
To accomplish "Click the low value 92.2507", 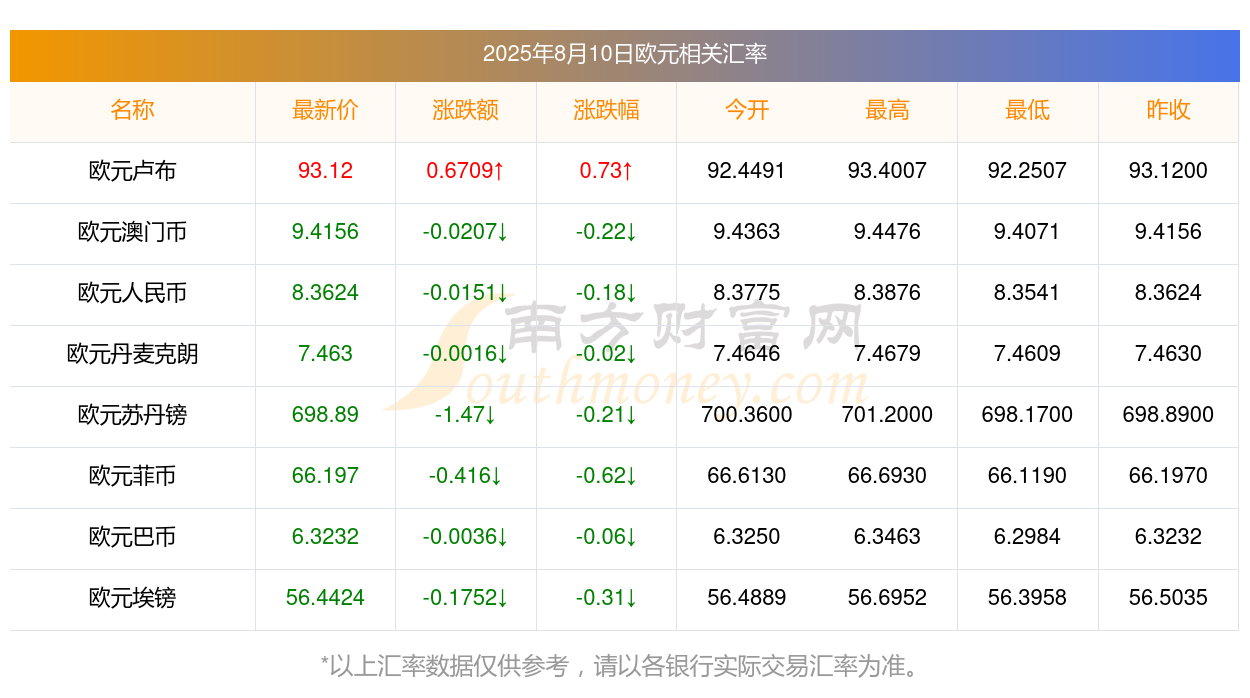I will click(1028, 171).
